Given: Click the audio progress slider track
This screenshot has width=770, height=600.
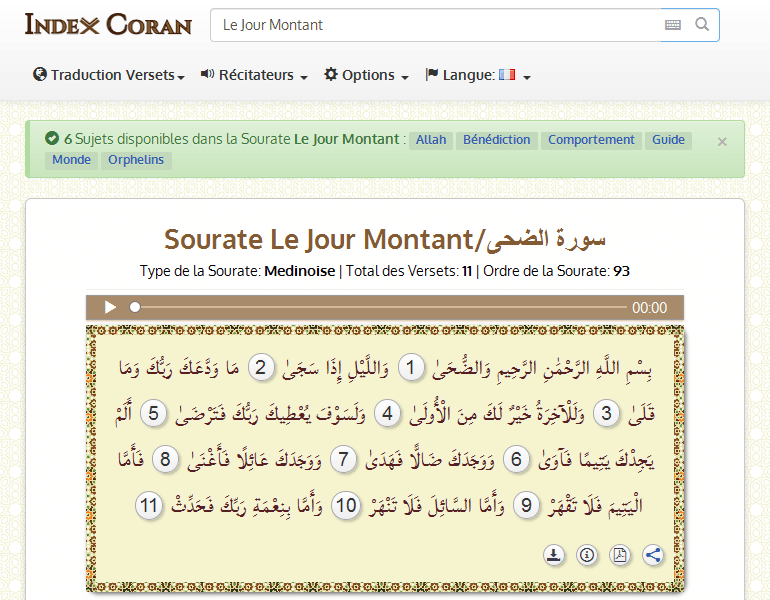Looking at the screenshot, I should tap(380, 307).
